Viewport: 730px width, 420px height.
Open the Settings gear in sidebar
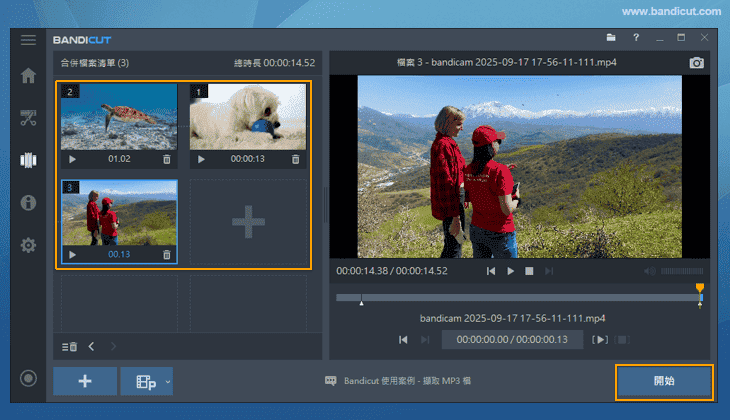point(28,245)
